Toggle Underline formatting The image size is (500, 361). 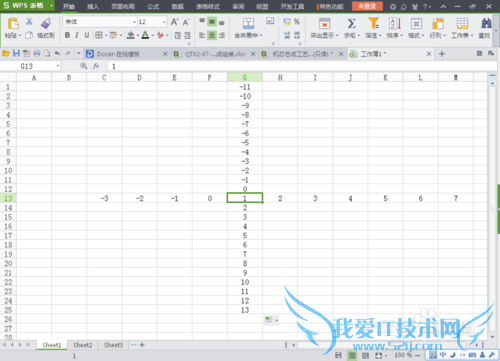[87, 35]
